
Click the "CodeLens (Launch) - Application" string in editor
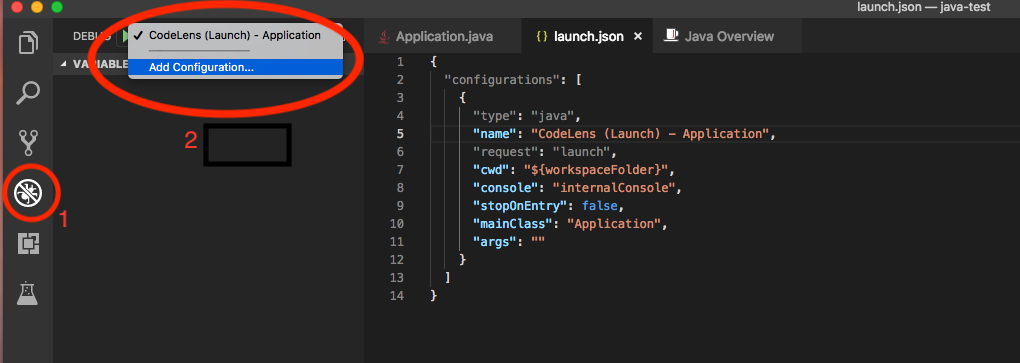(x=651, y=134)
